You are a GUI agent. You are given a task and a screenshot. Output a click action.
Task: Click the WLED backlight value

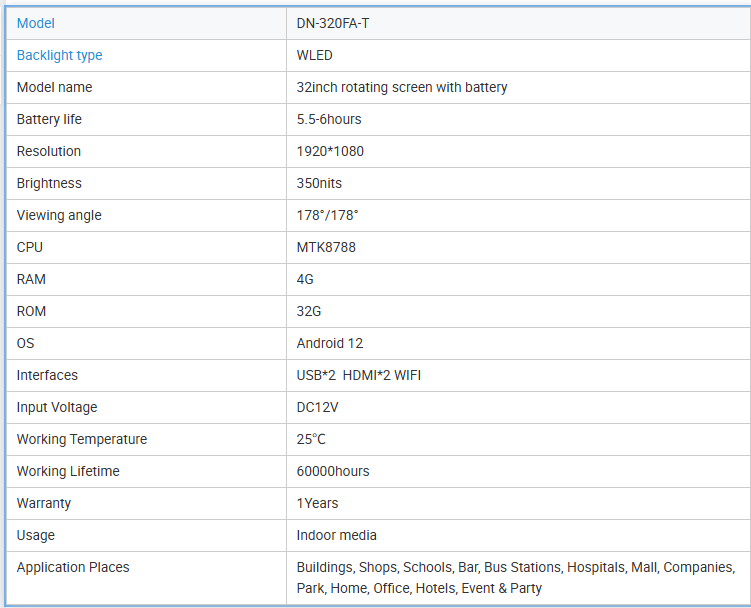[315, 55]
